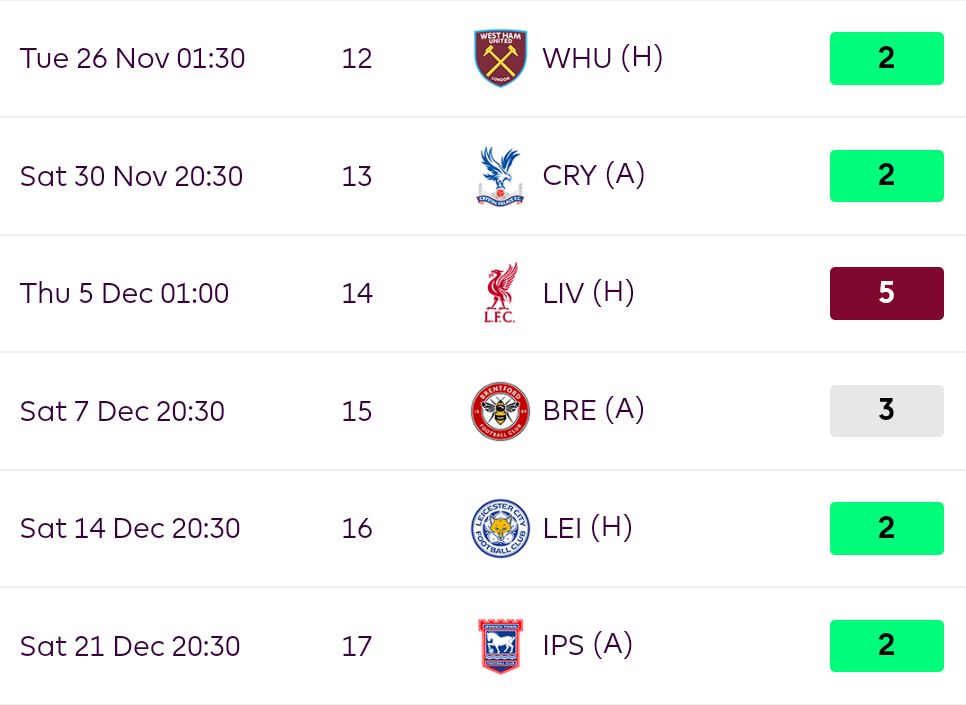Screen dimensions: 966x705
Task: Select the dark red difficulty 5 badge
Action: (x=887, y=293)
